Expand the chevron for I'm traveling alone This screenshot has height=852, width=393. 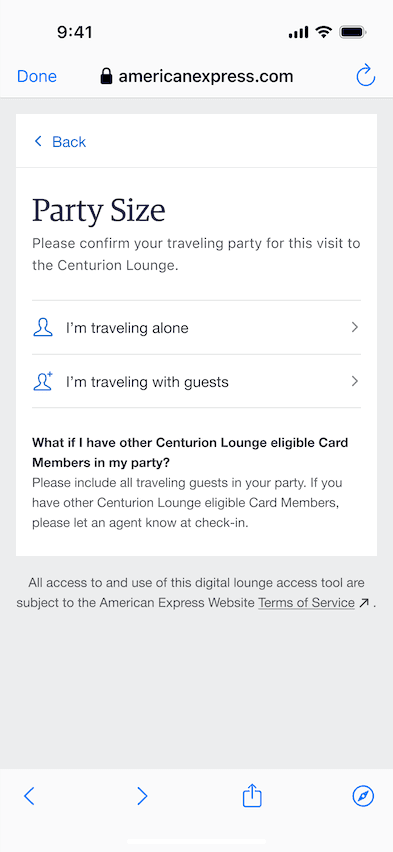click(354, 327)
